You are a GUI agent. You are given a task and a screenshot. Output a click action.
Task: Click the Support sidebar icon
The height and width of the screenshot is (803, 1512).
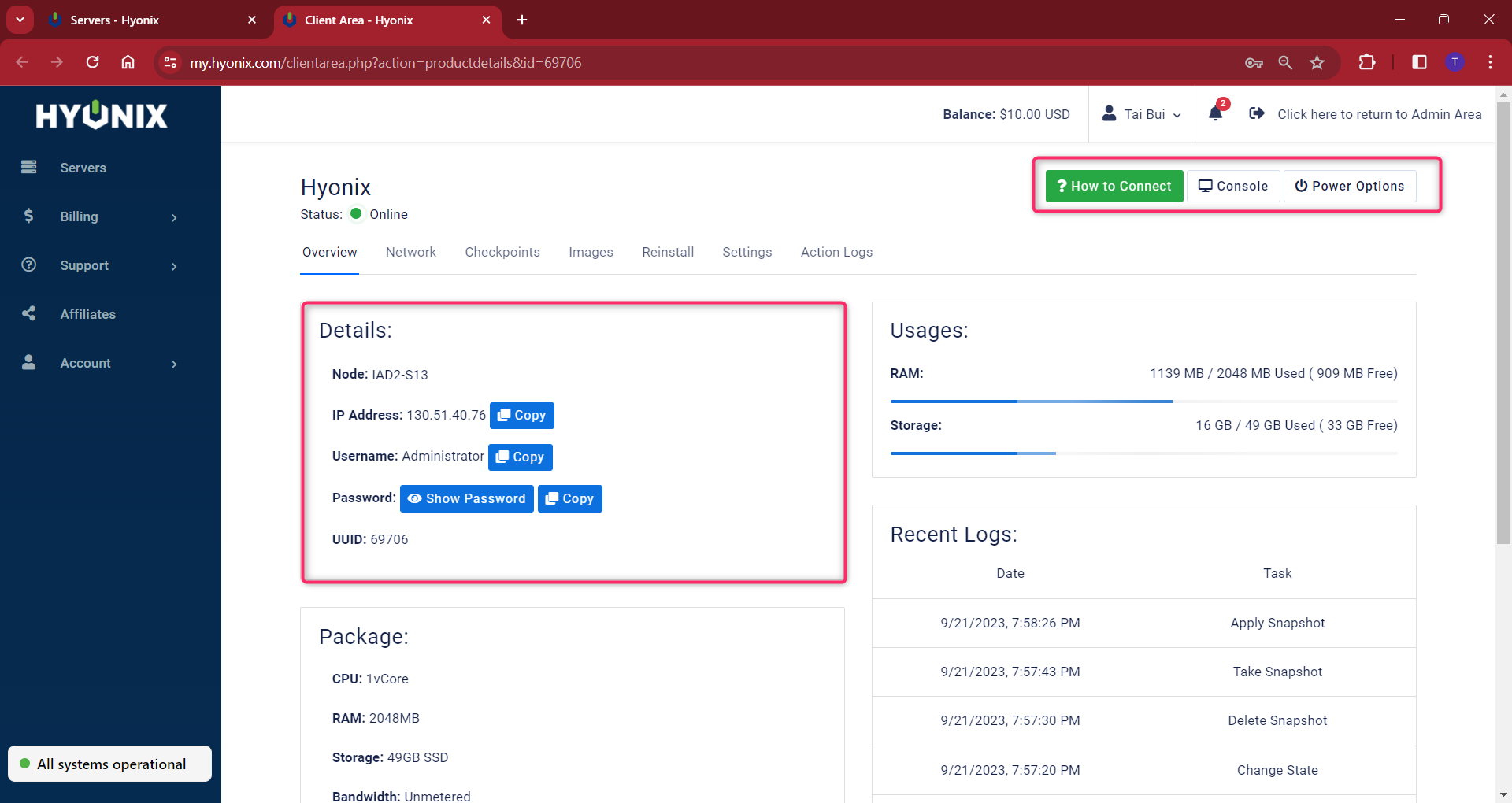[x=29, y=265]
